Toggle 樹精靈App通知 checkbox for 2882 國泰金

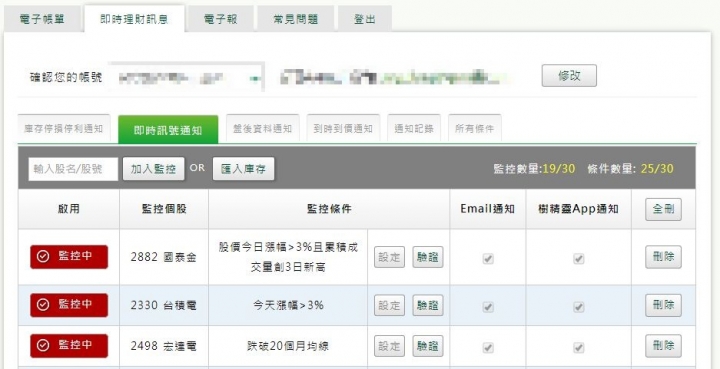(578, 259)
